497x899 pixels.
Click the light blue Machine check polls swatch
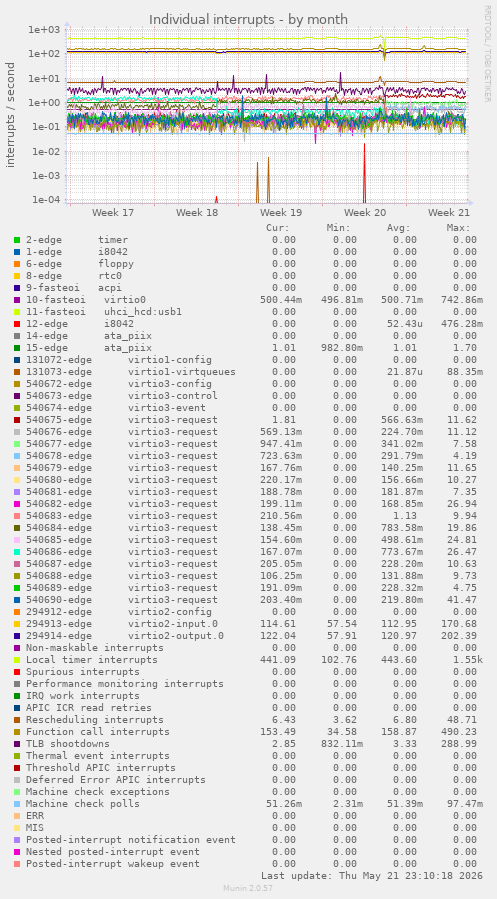click(x=17, y=804)
